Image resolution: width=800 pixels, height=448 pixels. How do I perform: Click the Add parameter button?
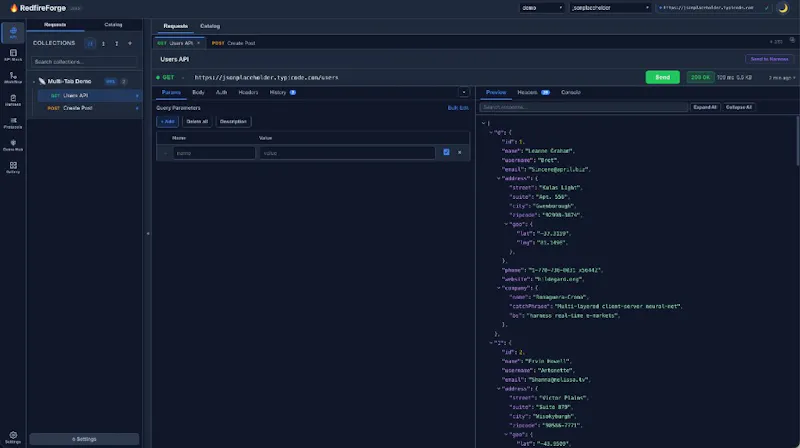pos(167,121)
